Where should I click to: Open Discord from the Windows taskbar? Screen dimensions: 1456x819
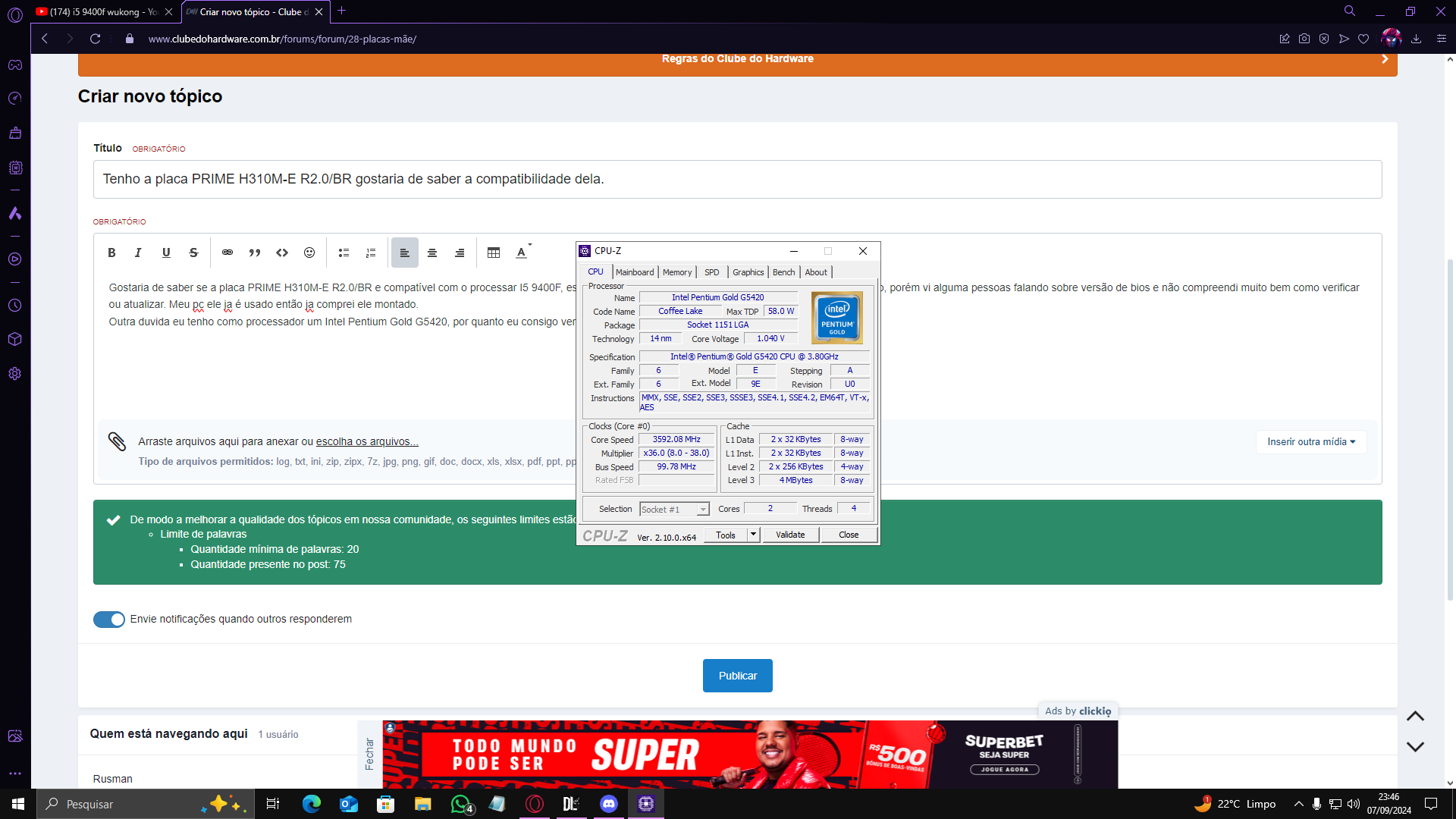[x=609, y=804]
